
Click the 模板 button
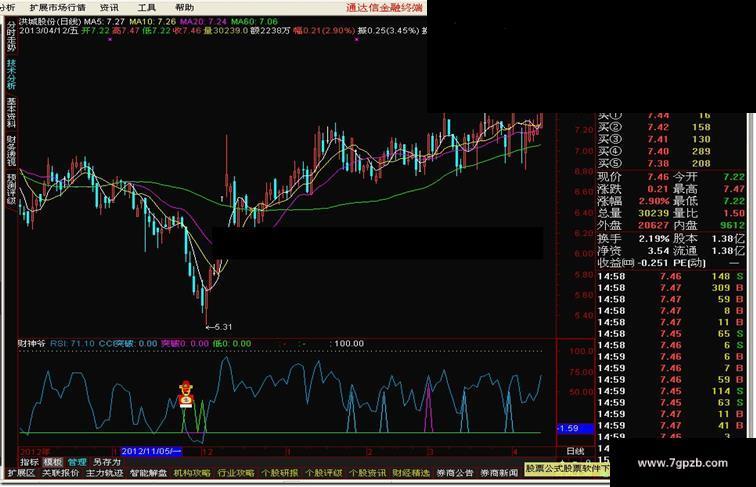[x=53, y=462]
